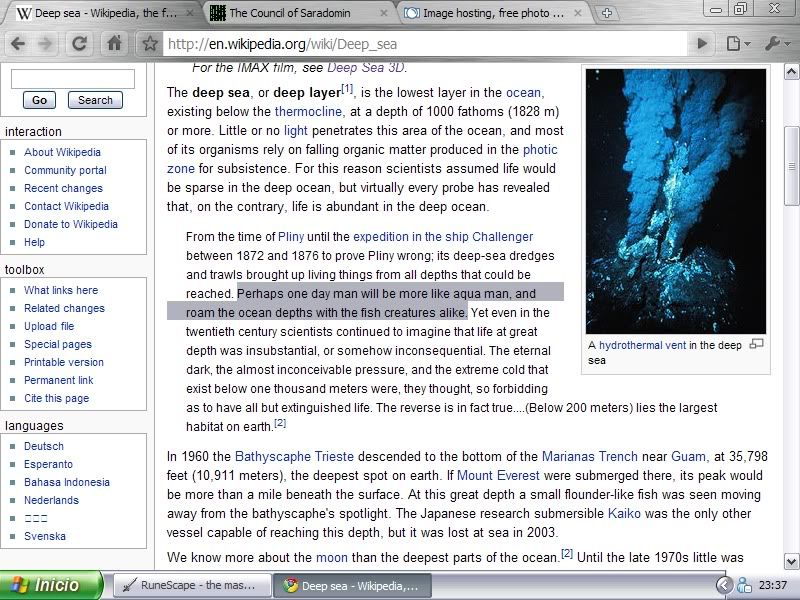
Task: Click the enlarge icon next to image caption
Action: point(756,344)
